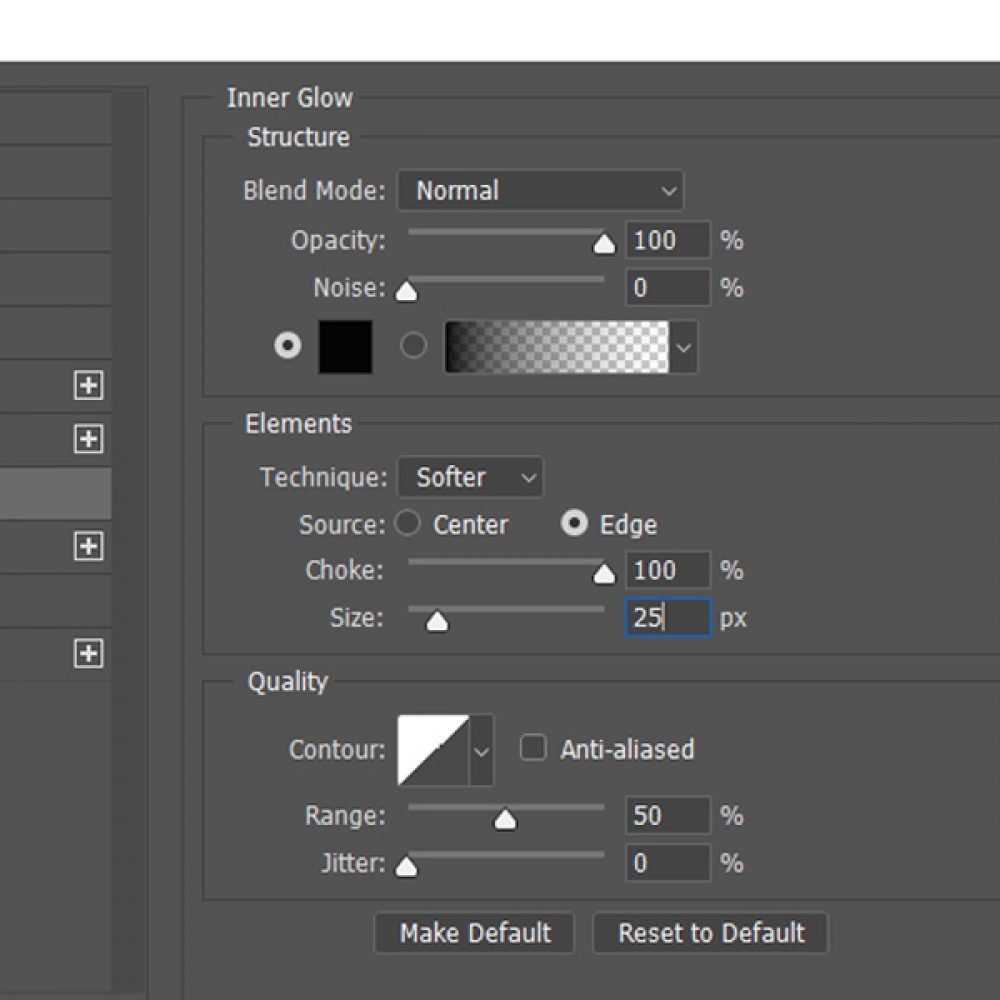Select the highlighted effect in the sidebar

pyautogui.click(x=55, y=492)
